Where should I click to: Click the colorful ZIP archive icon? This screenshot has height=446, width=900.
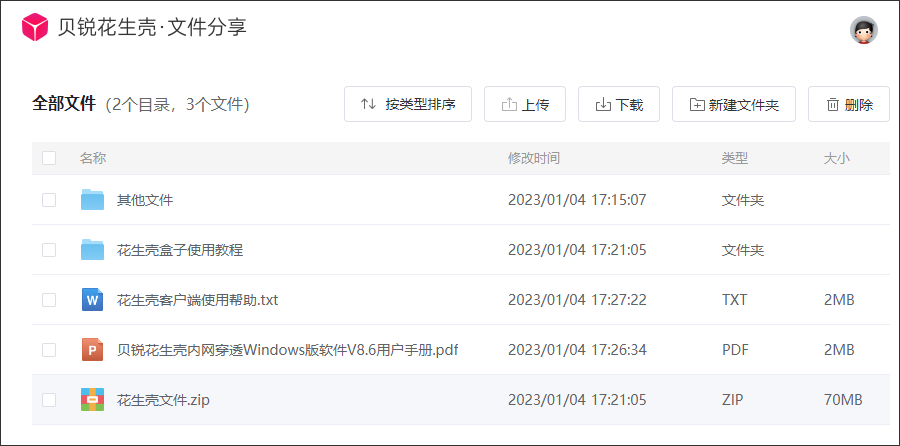pos(93,400)
